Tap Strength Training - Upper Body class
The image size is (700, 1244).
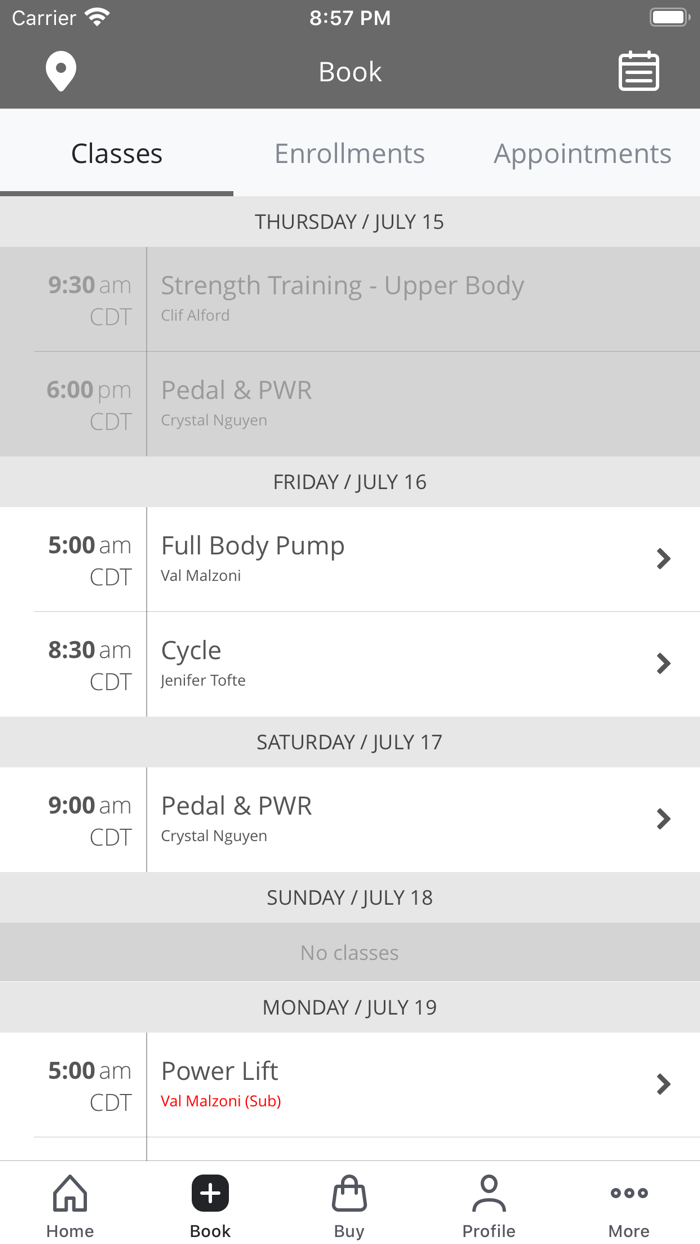pyautogui.click(x=342, y=286)
